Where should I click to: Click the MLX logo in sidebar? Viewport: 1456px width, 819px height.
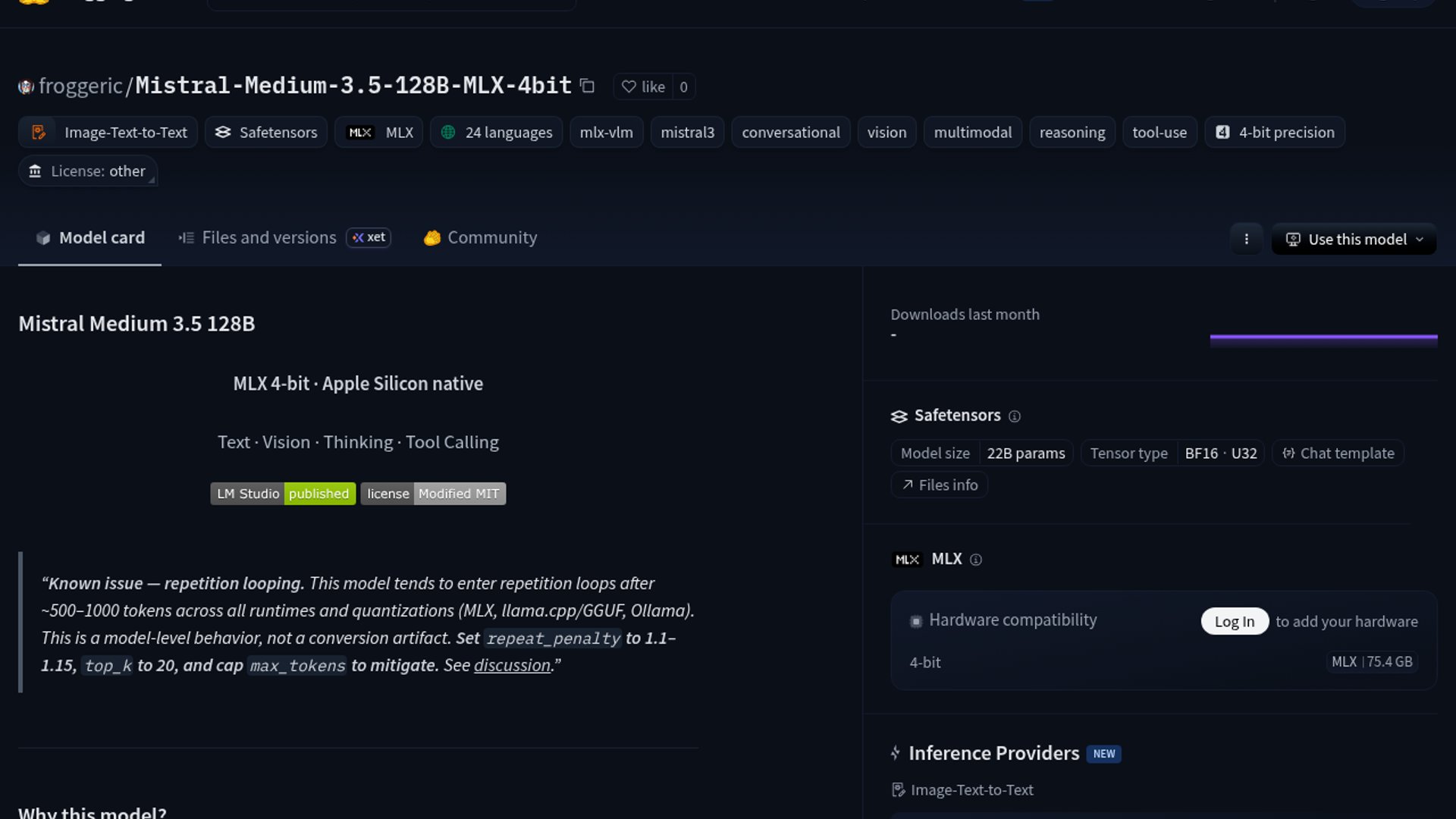pyautogui.click(x=907, y=560)
